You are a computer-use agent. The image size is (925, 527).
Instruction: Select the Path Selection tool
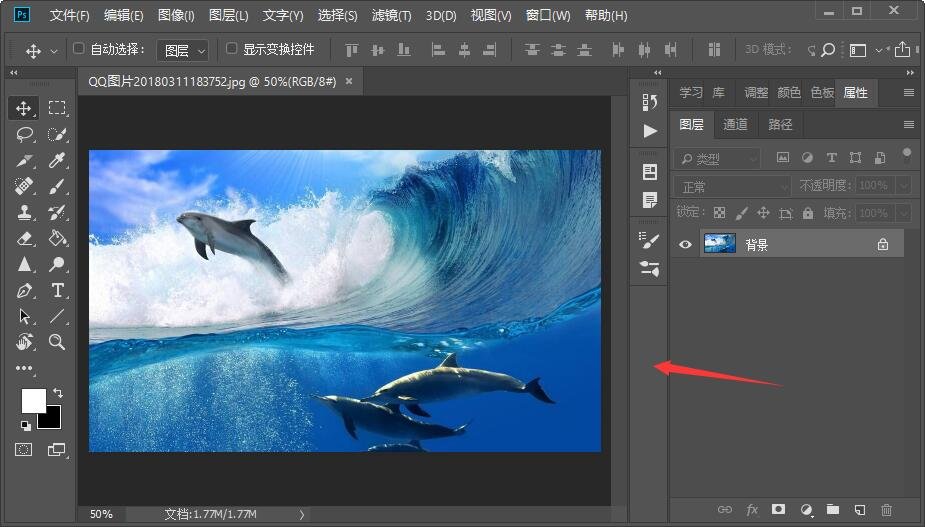[x=24, y=316]
